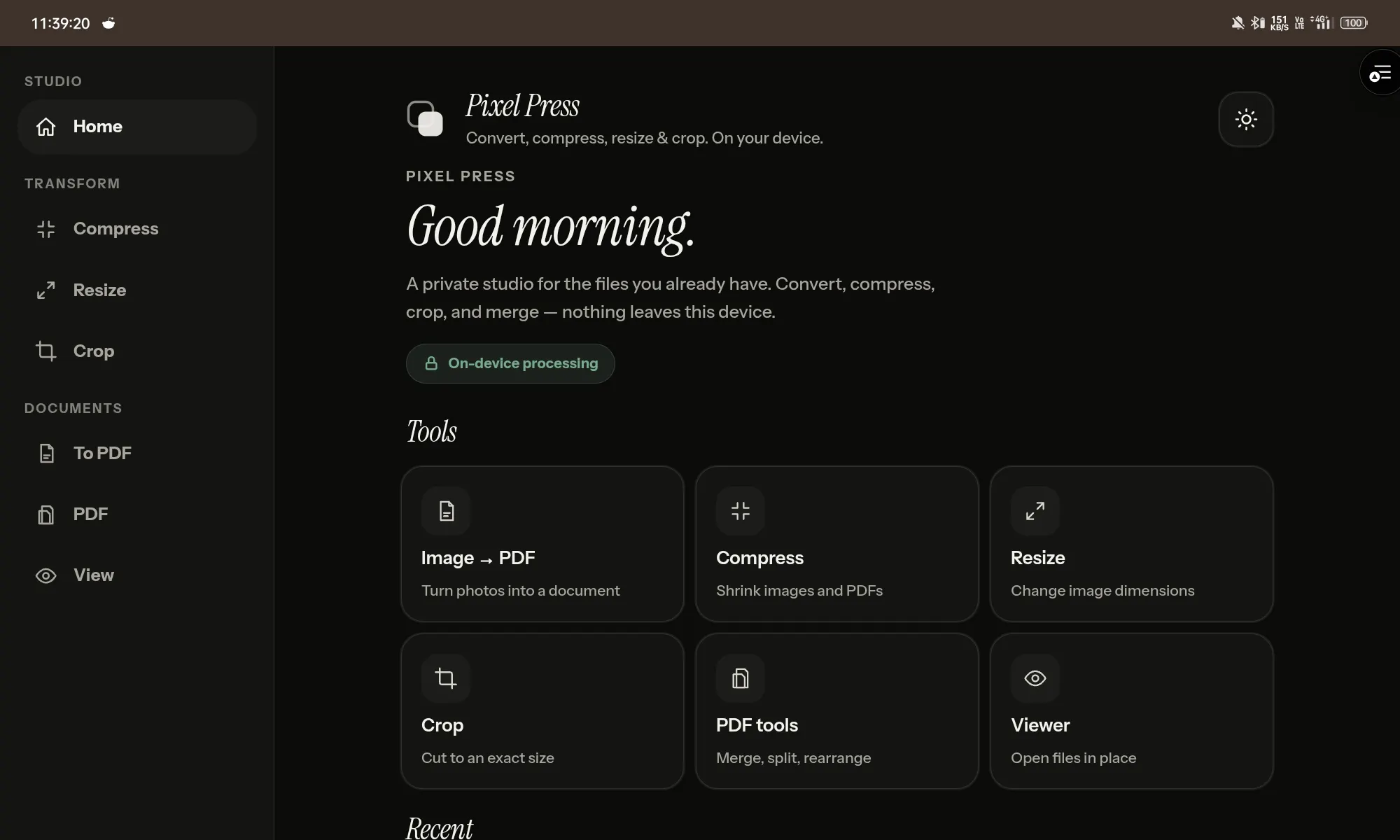Click 'Merge, split, rearrange' description
Screen dimensions: 1400x840
click(794, 758)
